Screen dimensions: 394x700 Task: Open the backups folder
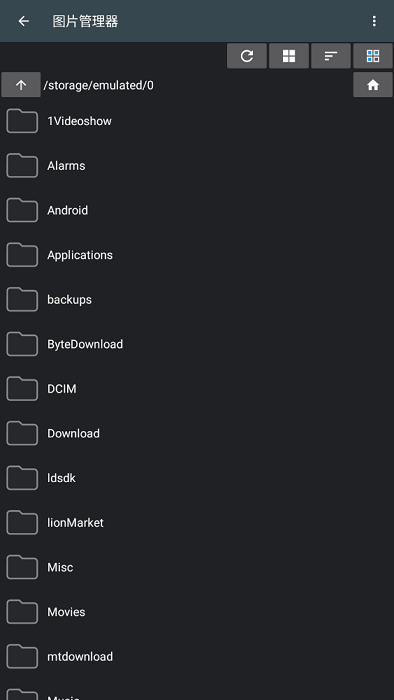pyautogui.click(x=197, y=300)
